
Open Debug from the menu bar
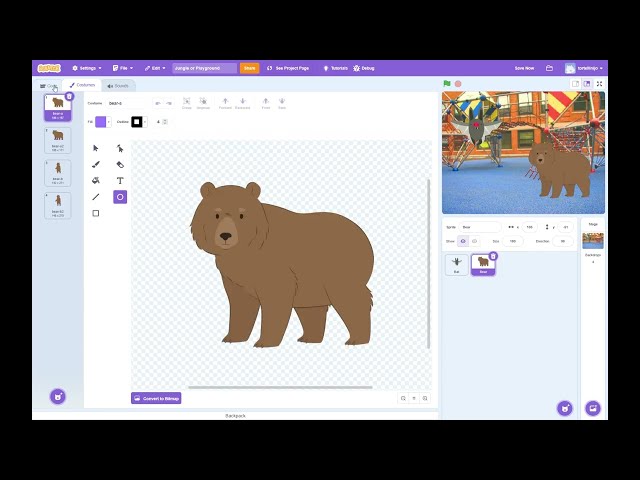click(x=364, y=68)
